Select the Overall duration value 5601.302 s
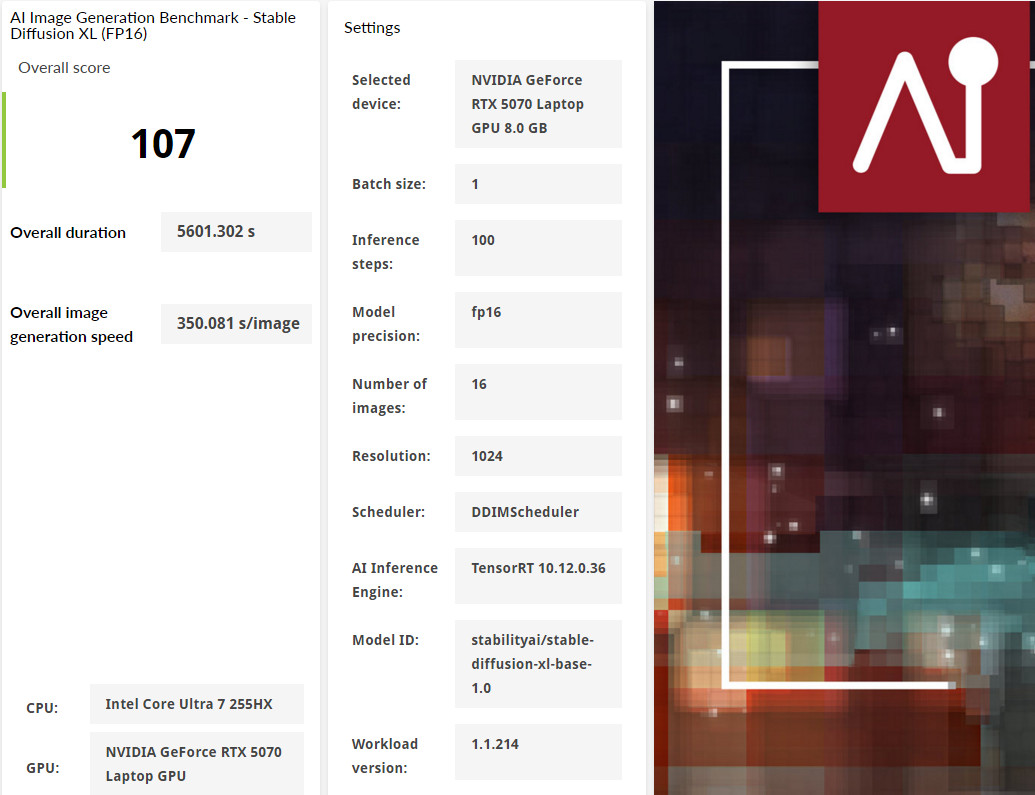1035x795 pixels. coord(236,232)
